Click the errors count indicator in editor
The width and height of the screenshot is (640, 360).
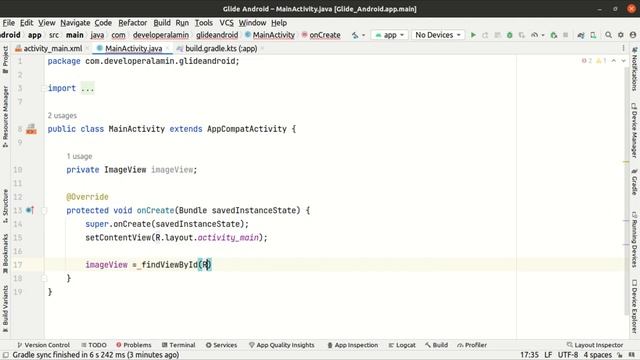pyautogui.click(x=587, y=61)
